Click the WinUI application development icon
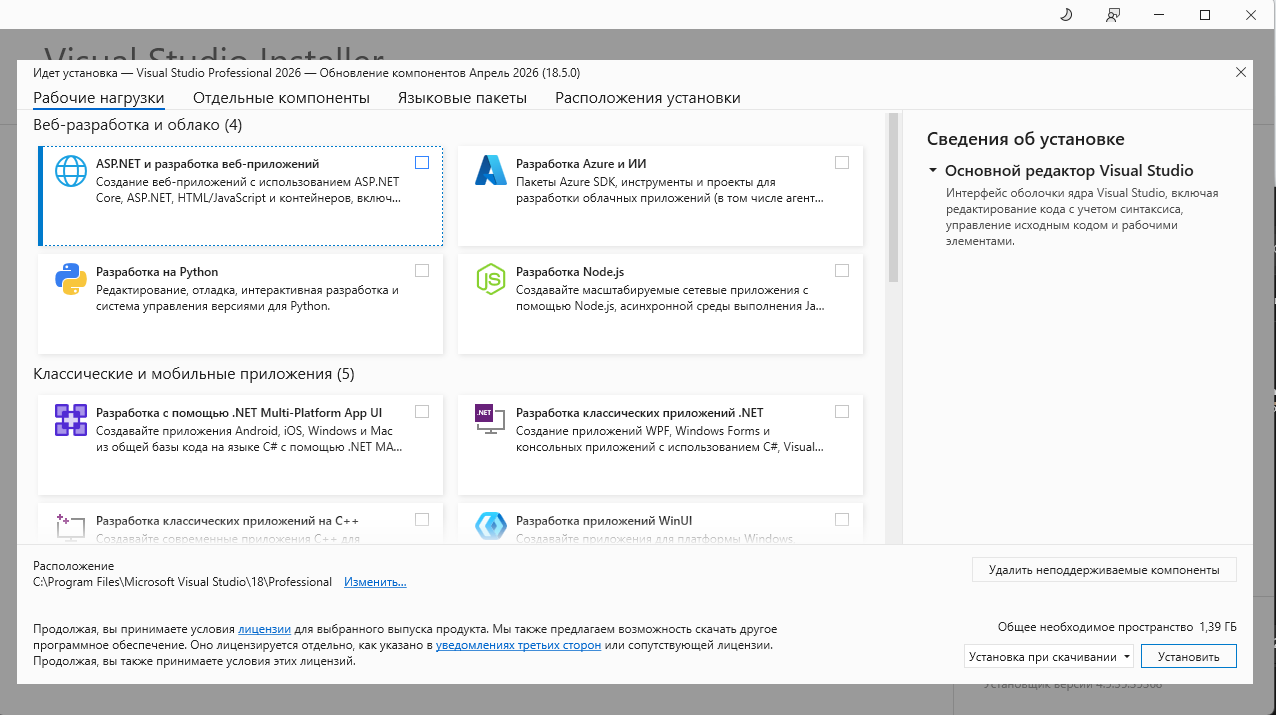This screenshot has width=1276, height=715. click(x=491, y=527)
